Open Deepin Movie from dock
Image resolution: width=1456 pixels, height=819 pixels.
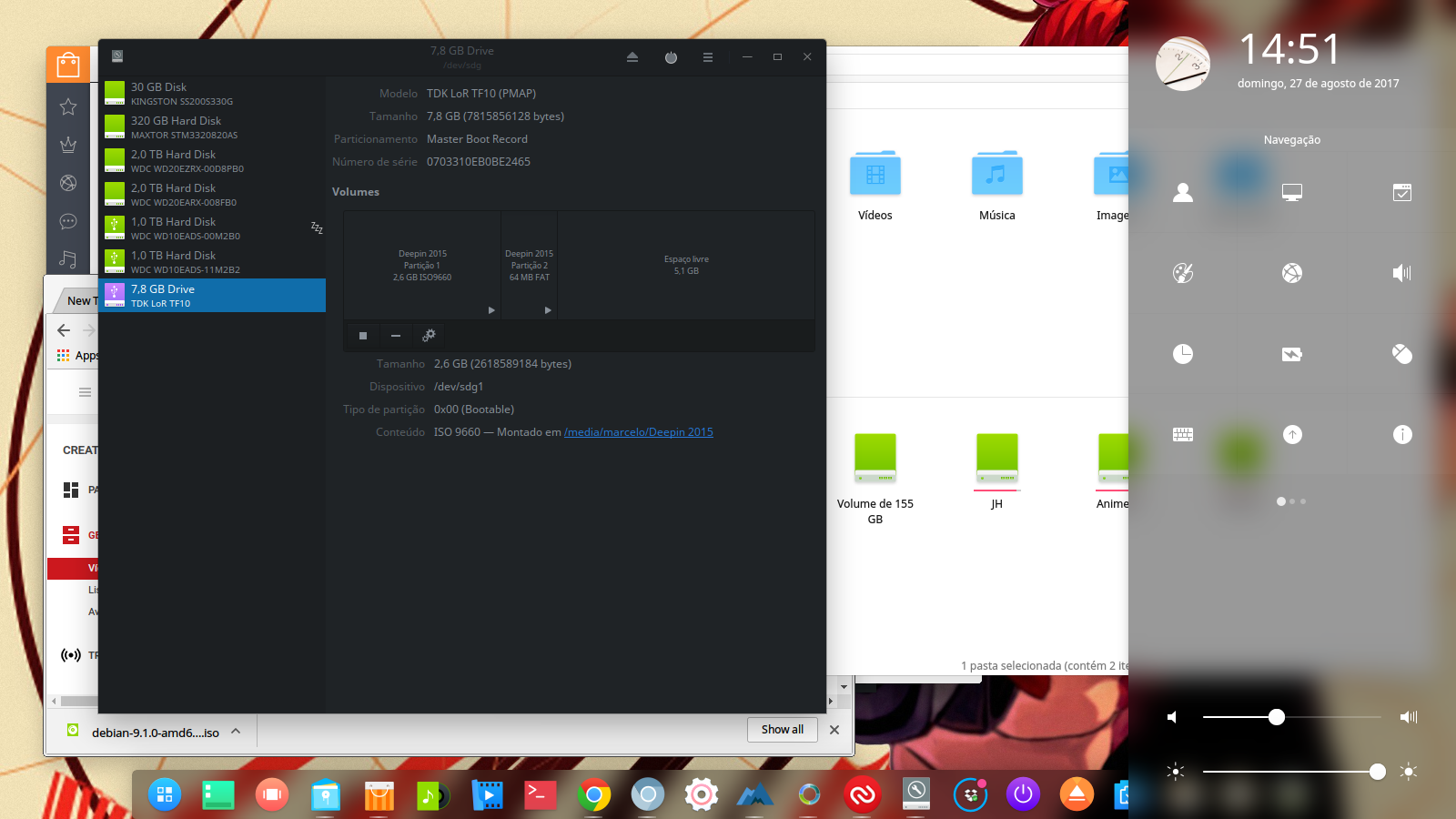point(487,794)
